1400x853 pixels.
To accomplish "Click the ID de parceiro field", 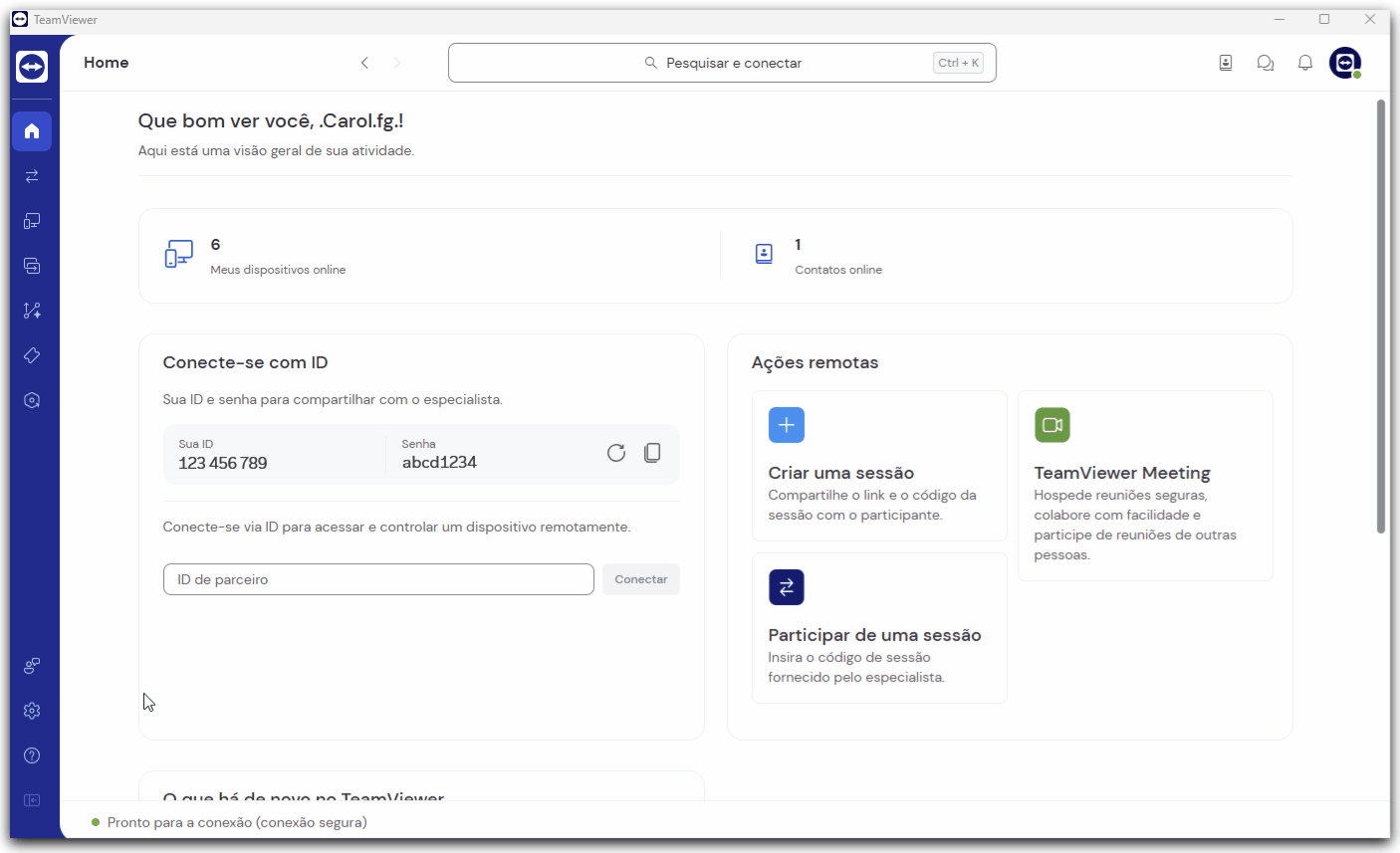I will 378,579.
